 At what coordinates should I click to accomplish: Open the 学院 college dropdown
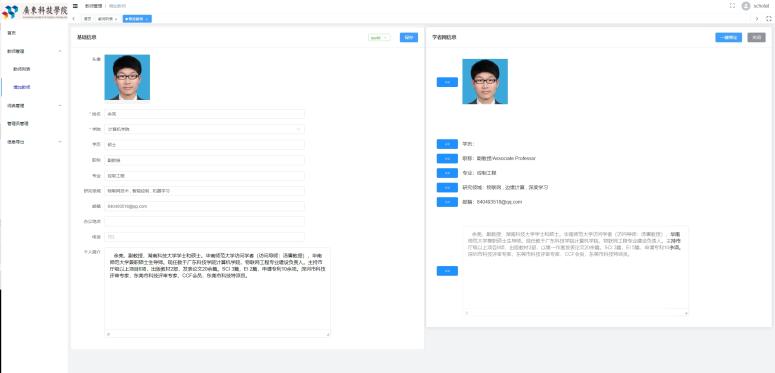204,129
